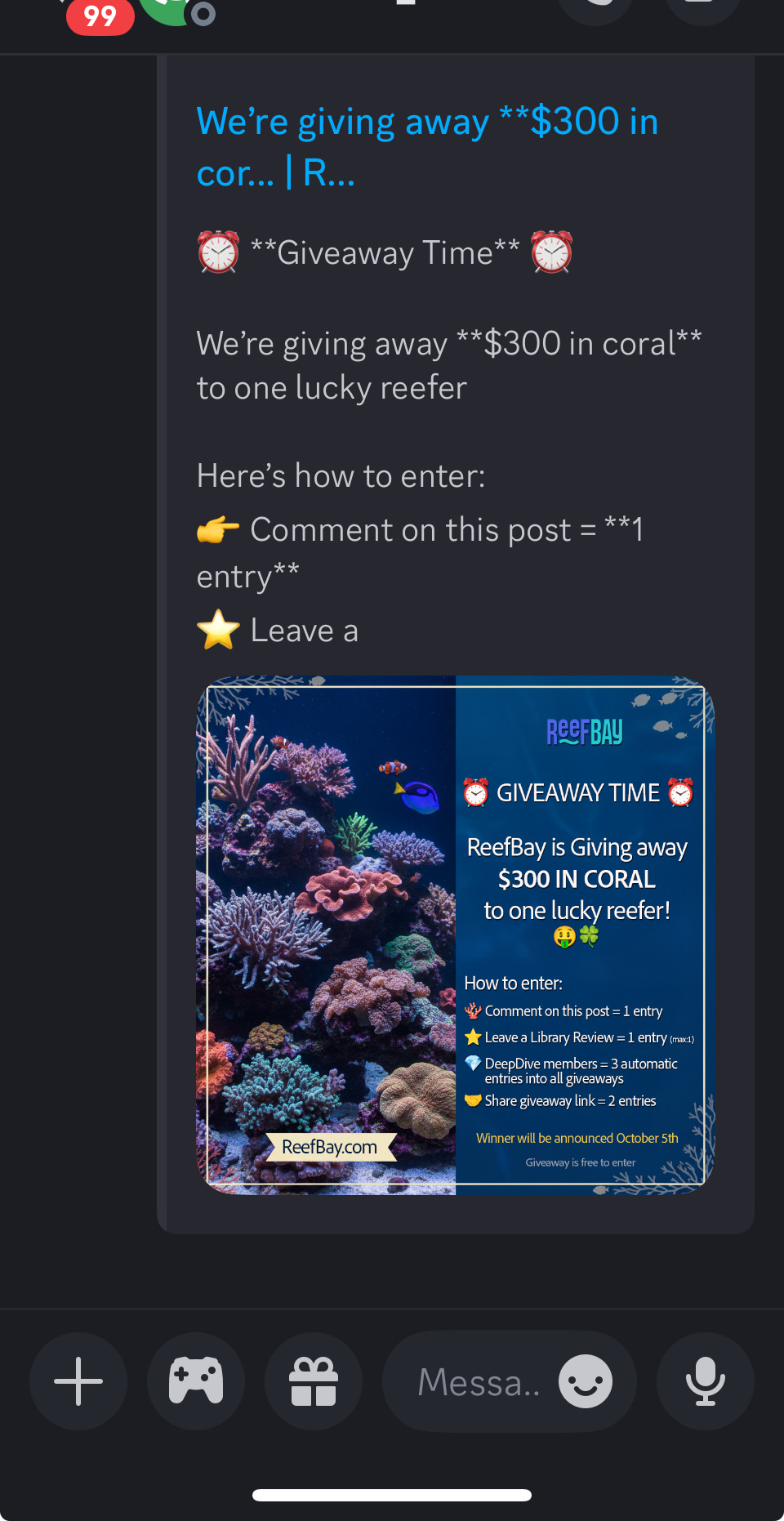Tap the pointing hand emoji before Comment
Image resolution: width=784 pixels, height=1521 pixels.
coord(218,530)
